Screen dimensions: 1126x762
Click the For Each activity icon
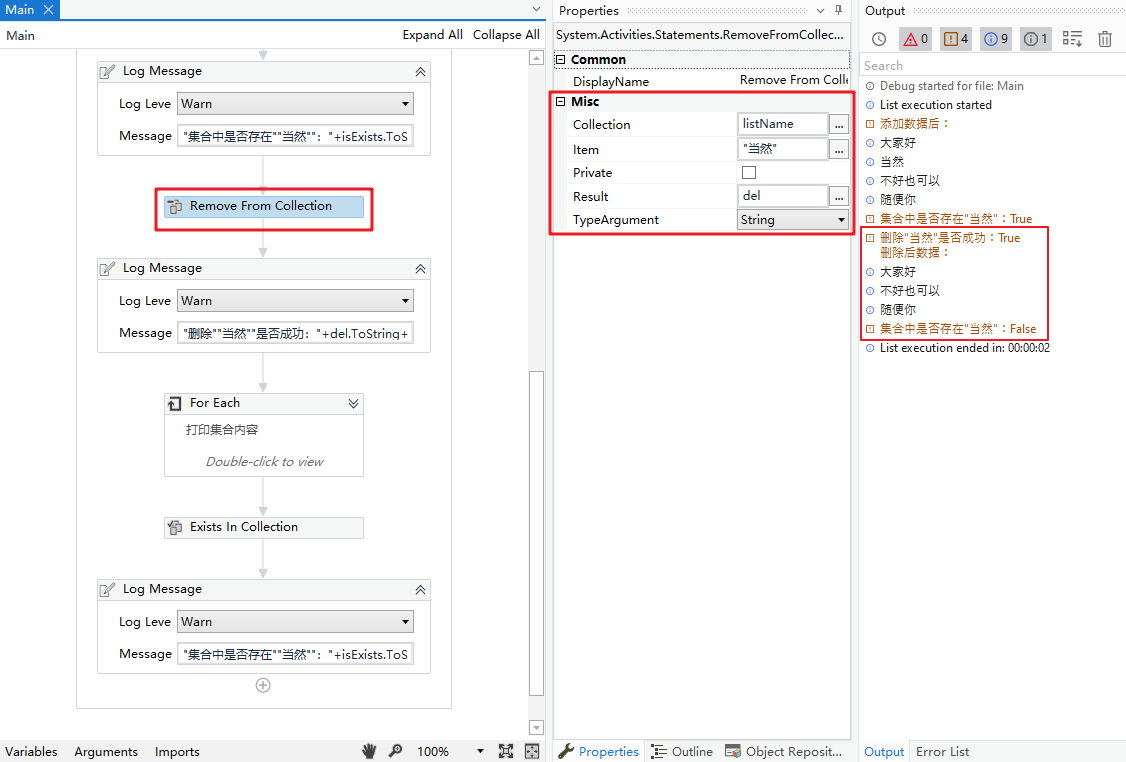pyautogui.click(x=177, y=403)
